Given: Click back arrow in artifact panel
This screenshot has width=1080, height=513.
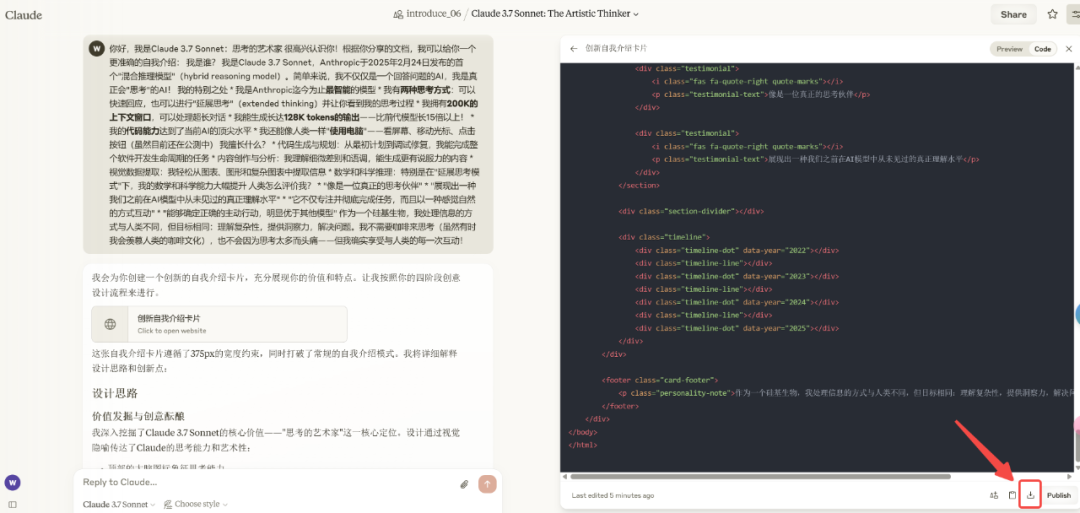Looking at the screenshot, I should (573, 48).
